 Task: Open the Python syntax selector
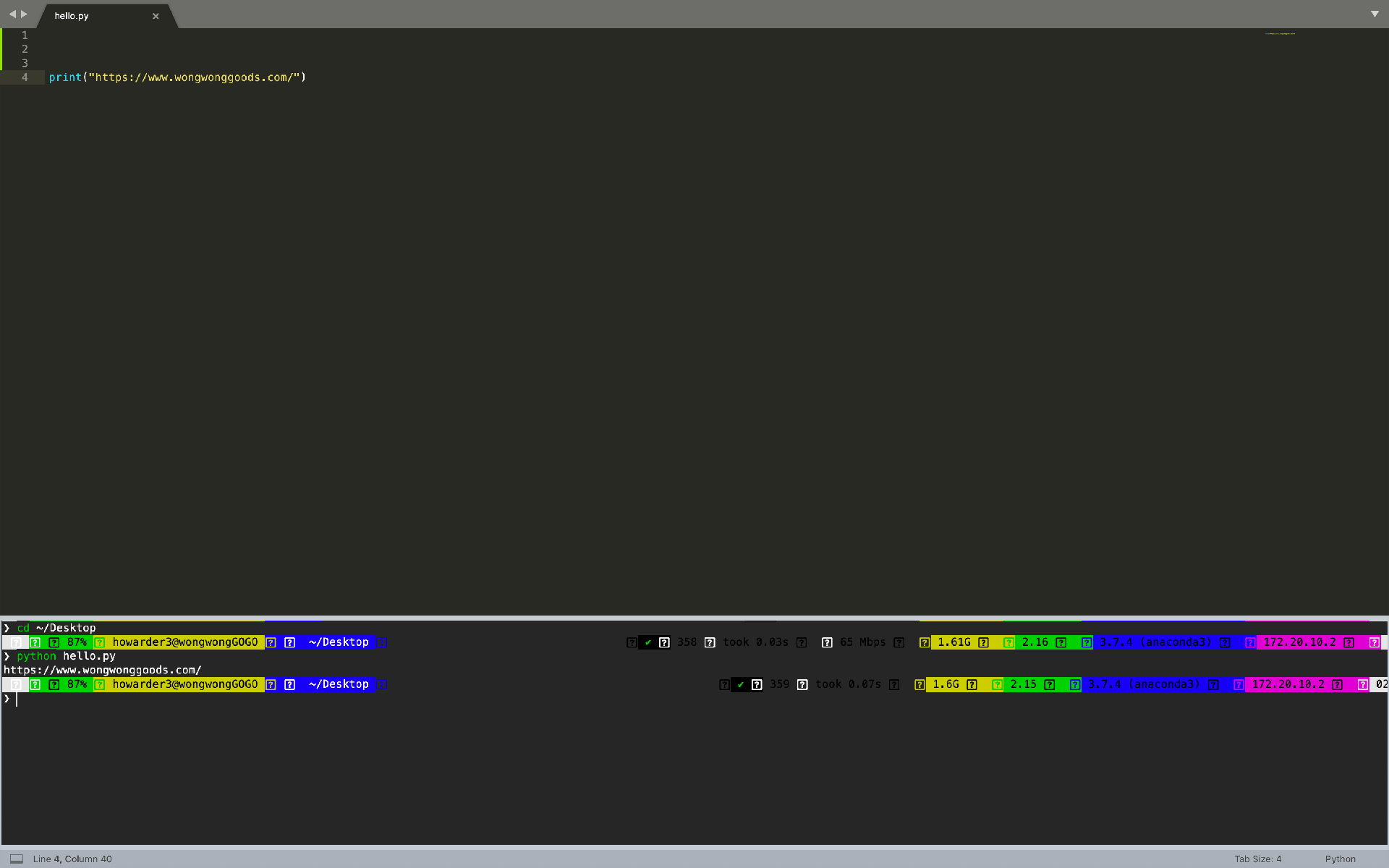click(1340, 859)
